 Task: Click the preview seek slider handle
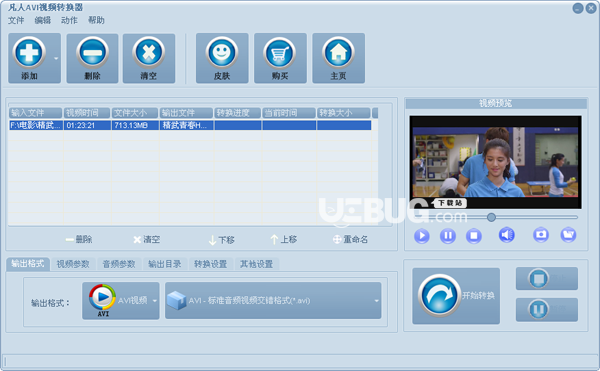491,217
